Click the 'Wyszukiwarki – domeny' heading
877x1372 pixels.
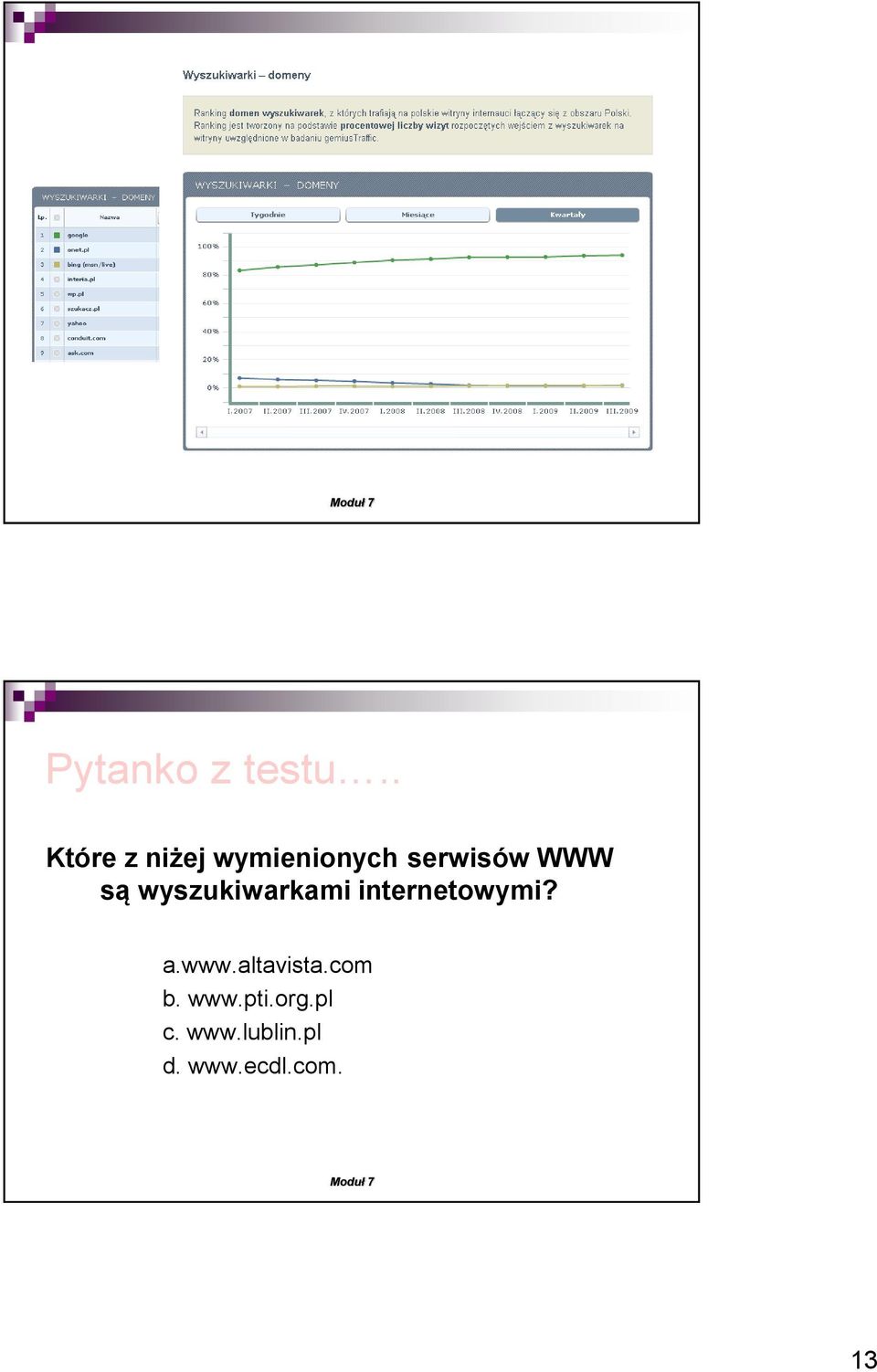click(247, 75)
